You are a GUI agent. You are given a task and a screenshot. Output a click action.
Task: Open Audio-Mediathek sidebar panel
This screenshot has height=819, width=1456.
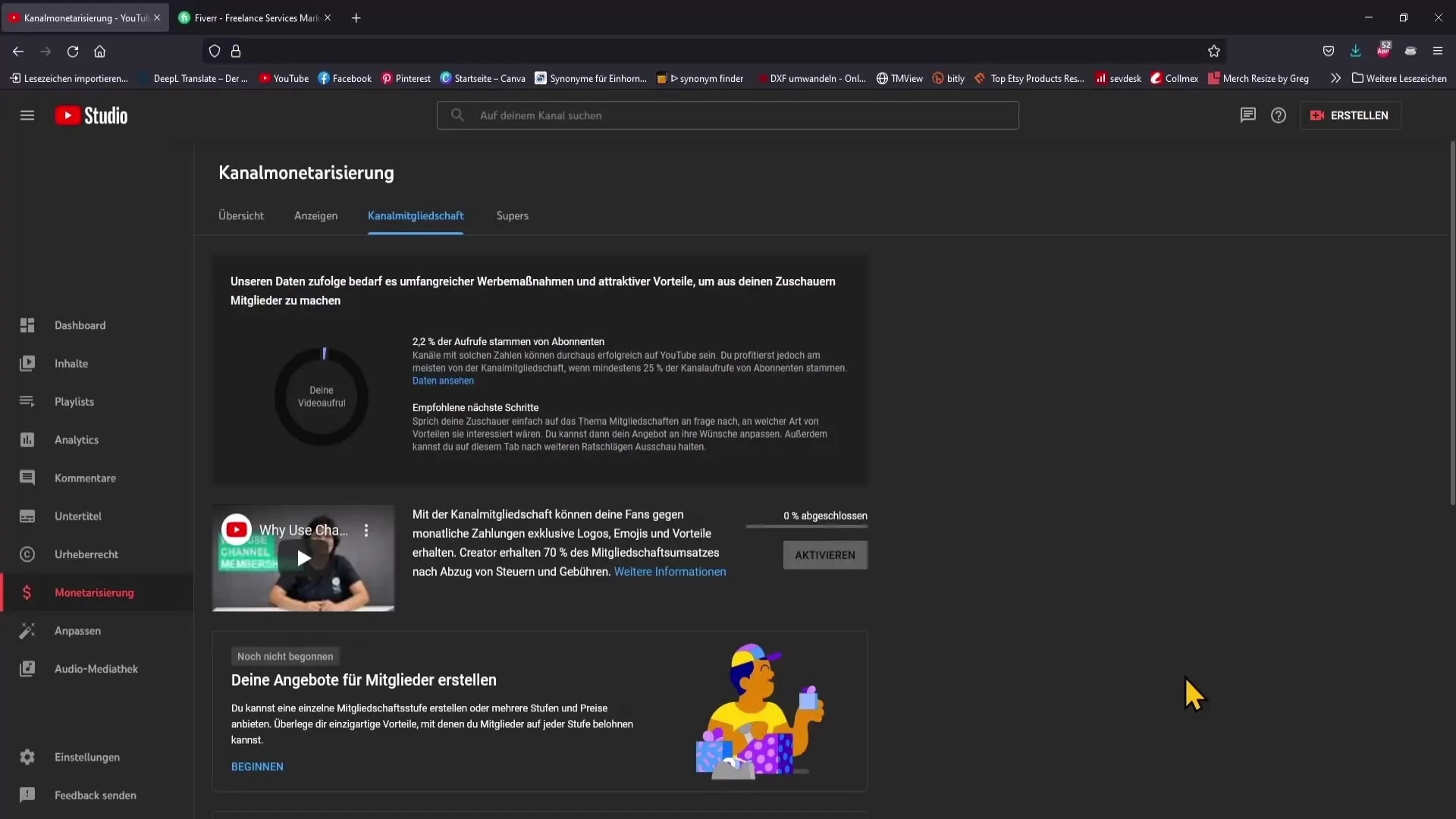coord(96,668)
